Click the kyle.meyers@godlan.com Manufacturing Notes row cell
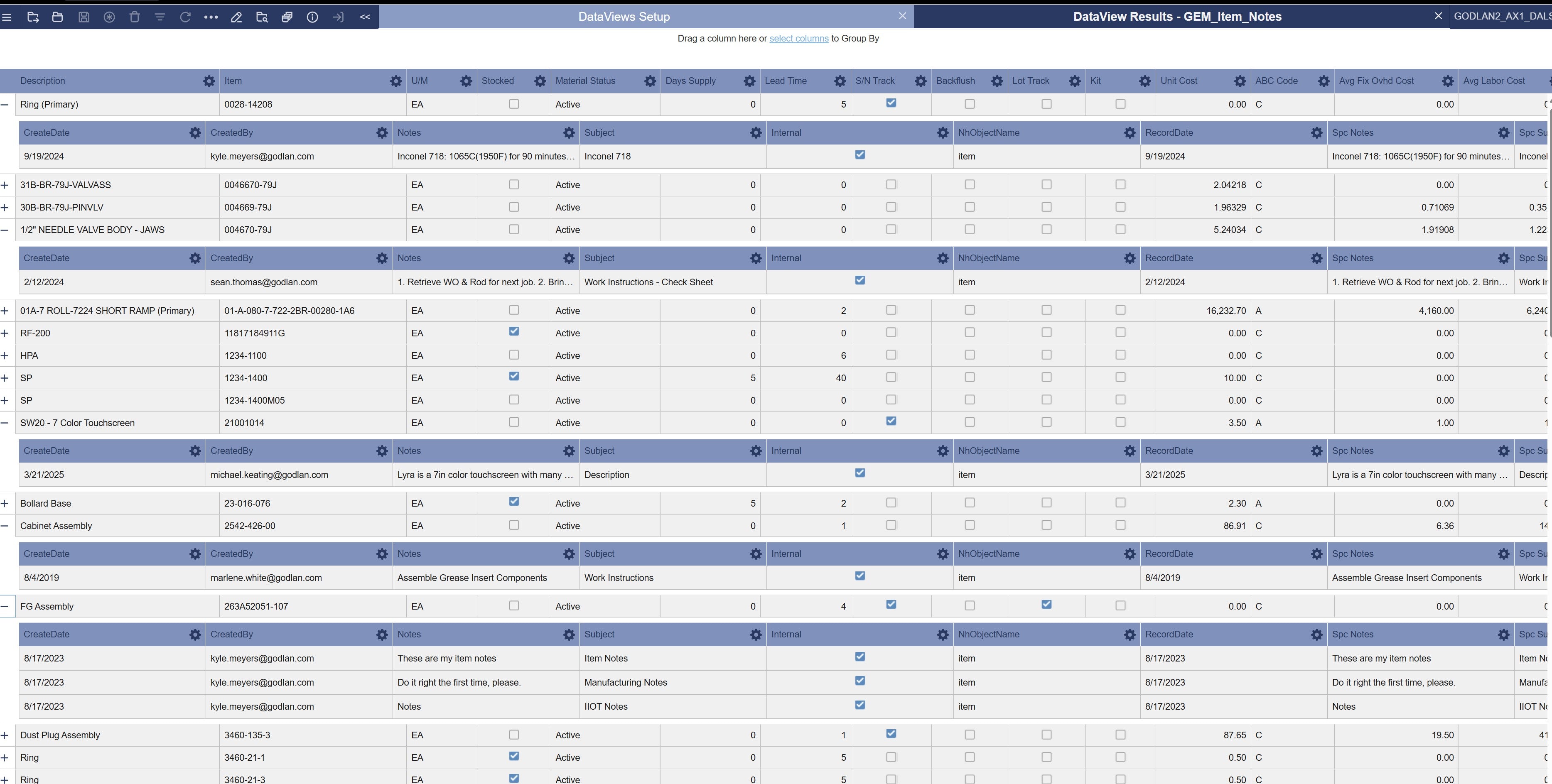This screenshot has width=1552, height=784. click(x=262, y=682)
